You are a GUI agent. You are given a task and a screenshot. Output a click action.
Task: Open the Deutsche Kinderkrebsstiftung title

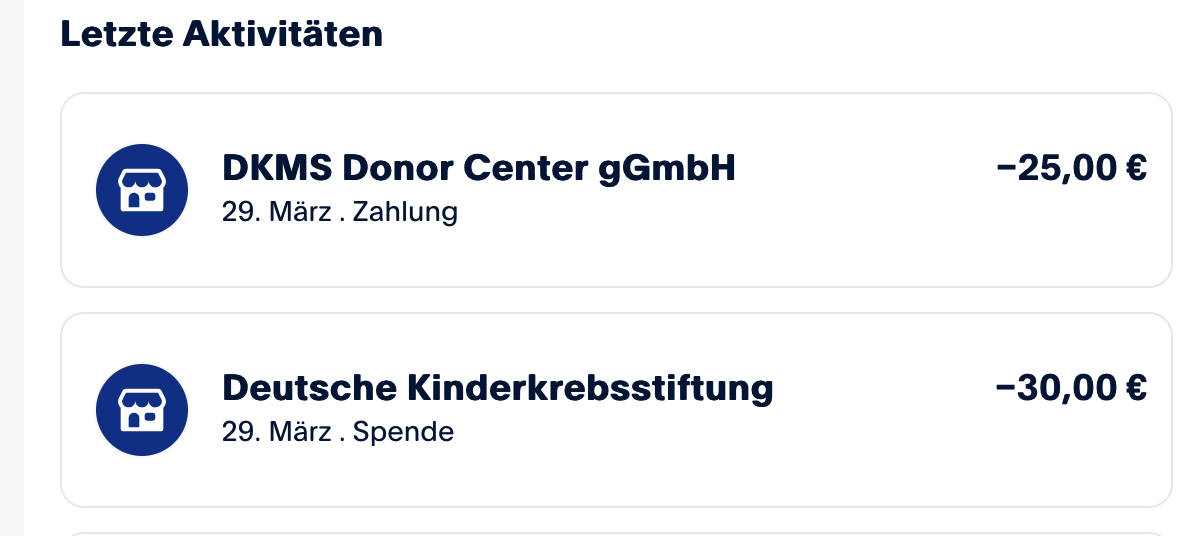[498, 388]
